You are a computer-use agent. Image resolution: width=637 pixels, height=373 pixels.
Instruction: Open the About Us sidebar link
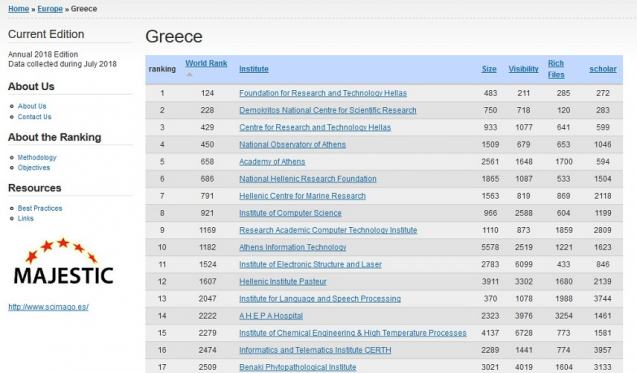[32, 106]
